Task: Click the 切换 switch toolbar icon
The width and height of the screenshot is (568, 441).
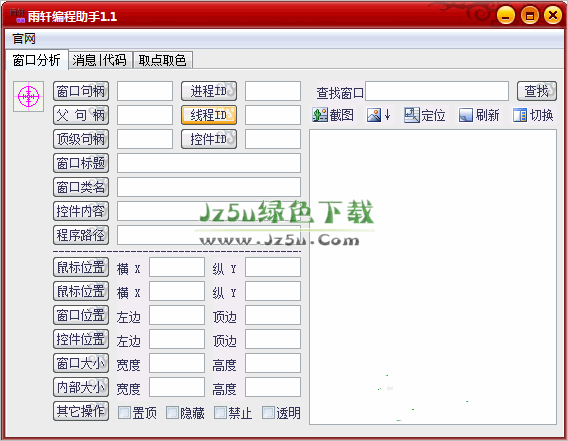Action: pyautogui.click(x=533, y=115)
